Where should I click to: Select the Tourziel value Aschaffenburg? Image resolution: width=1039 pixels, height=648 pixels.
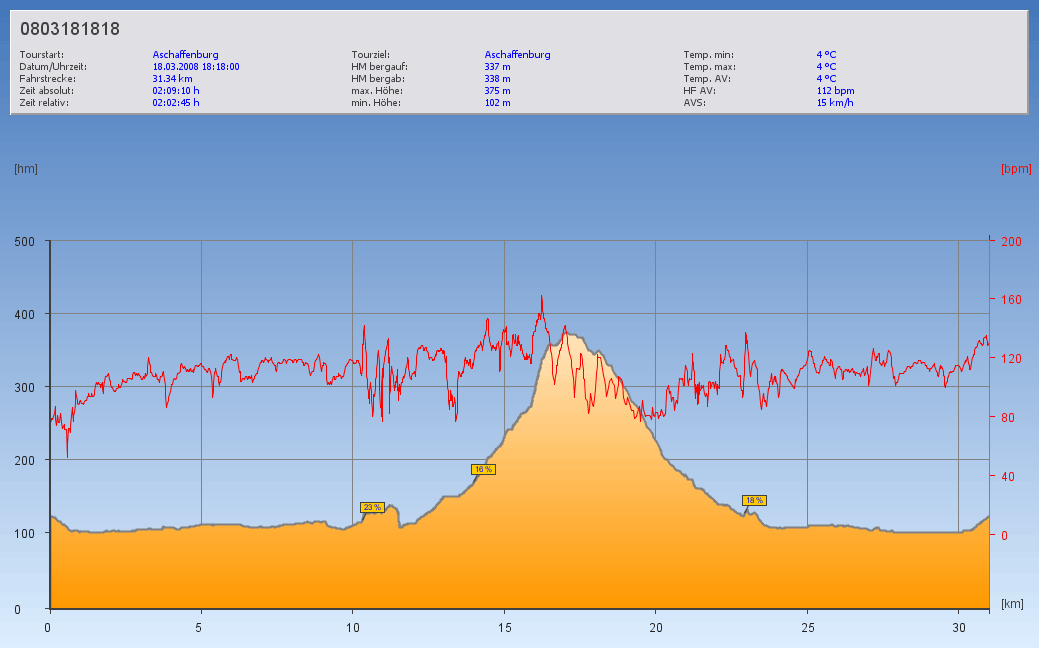pyautogui.click(x=517, y=55)
